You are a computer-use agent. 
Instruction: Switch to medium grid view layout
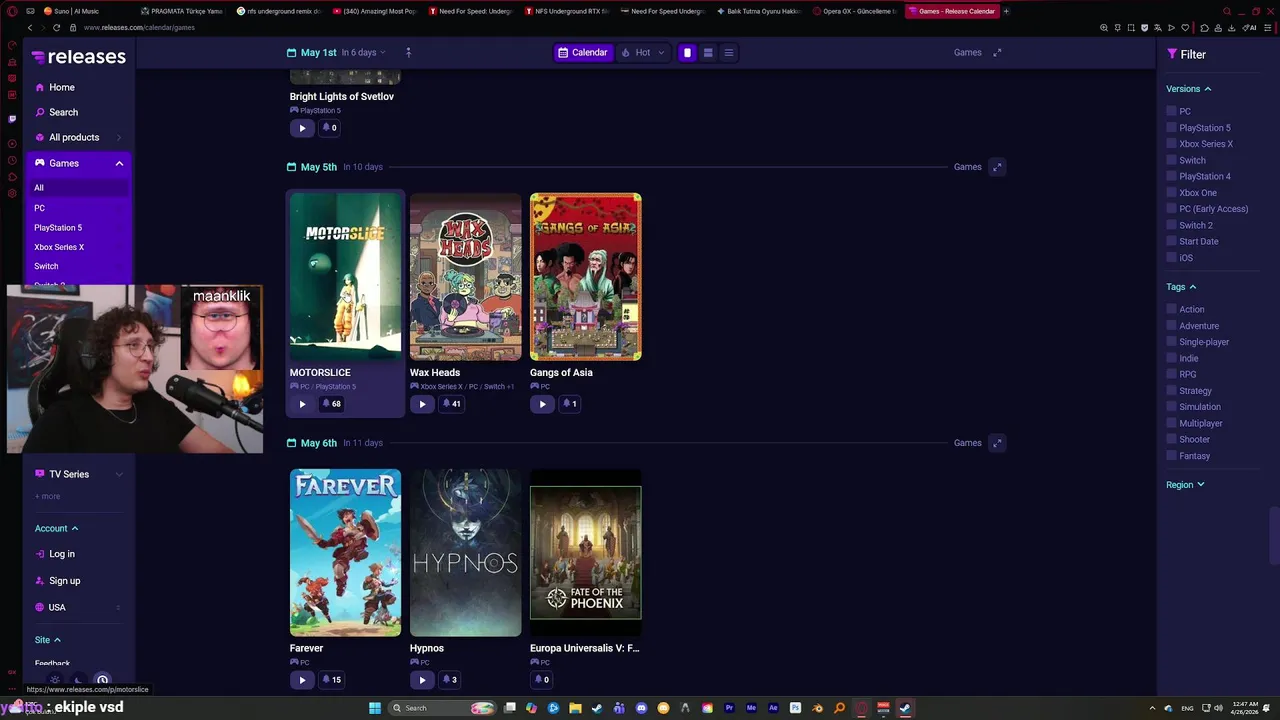pos(708,53)
